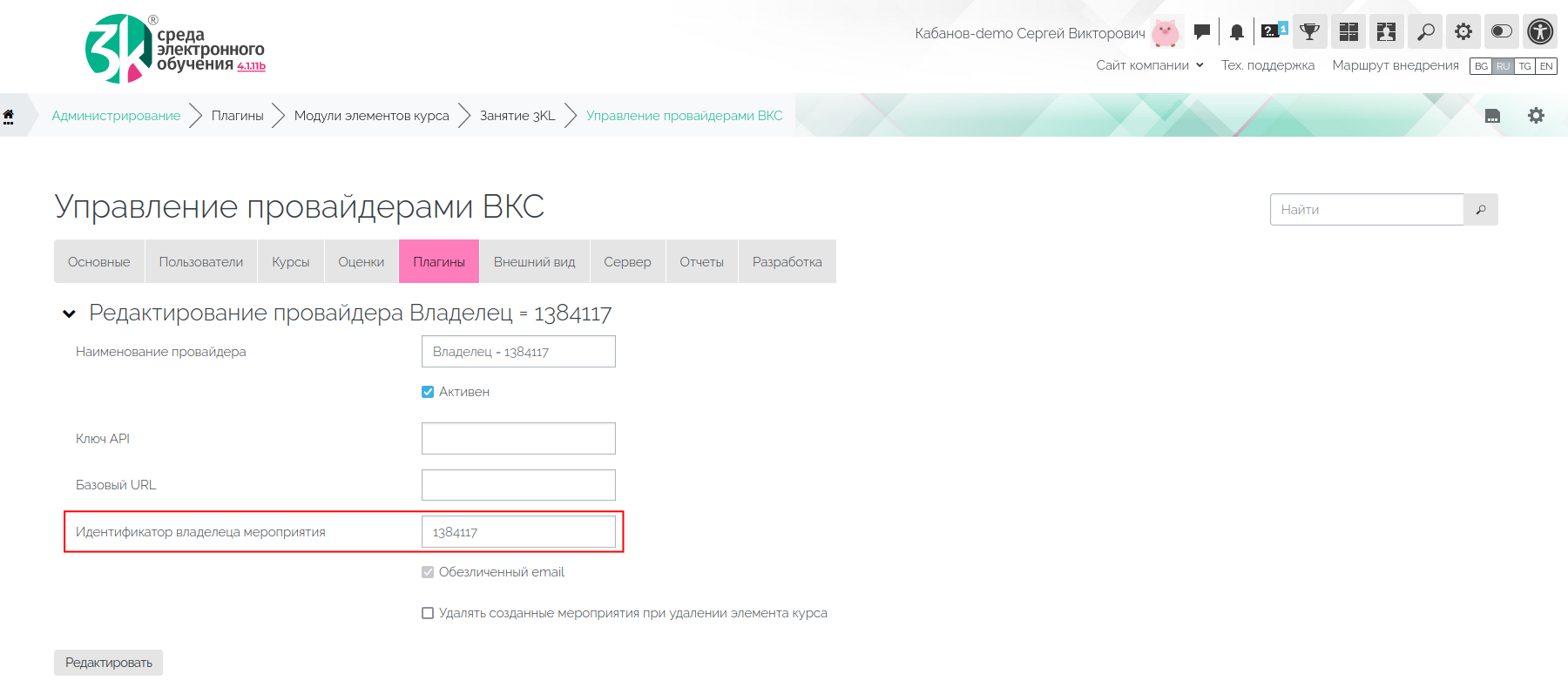Click into the Ключ API field
Screen dimensions: 1568x694
[518, 439]
